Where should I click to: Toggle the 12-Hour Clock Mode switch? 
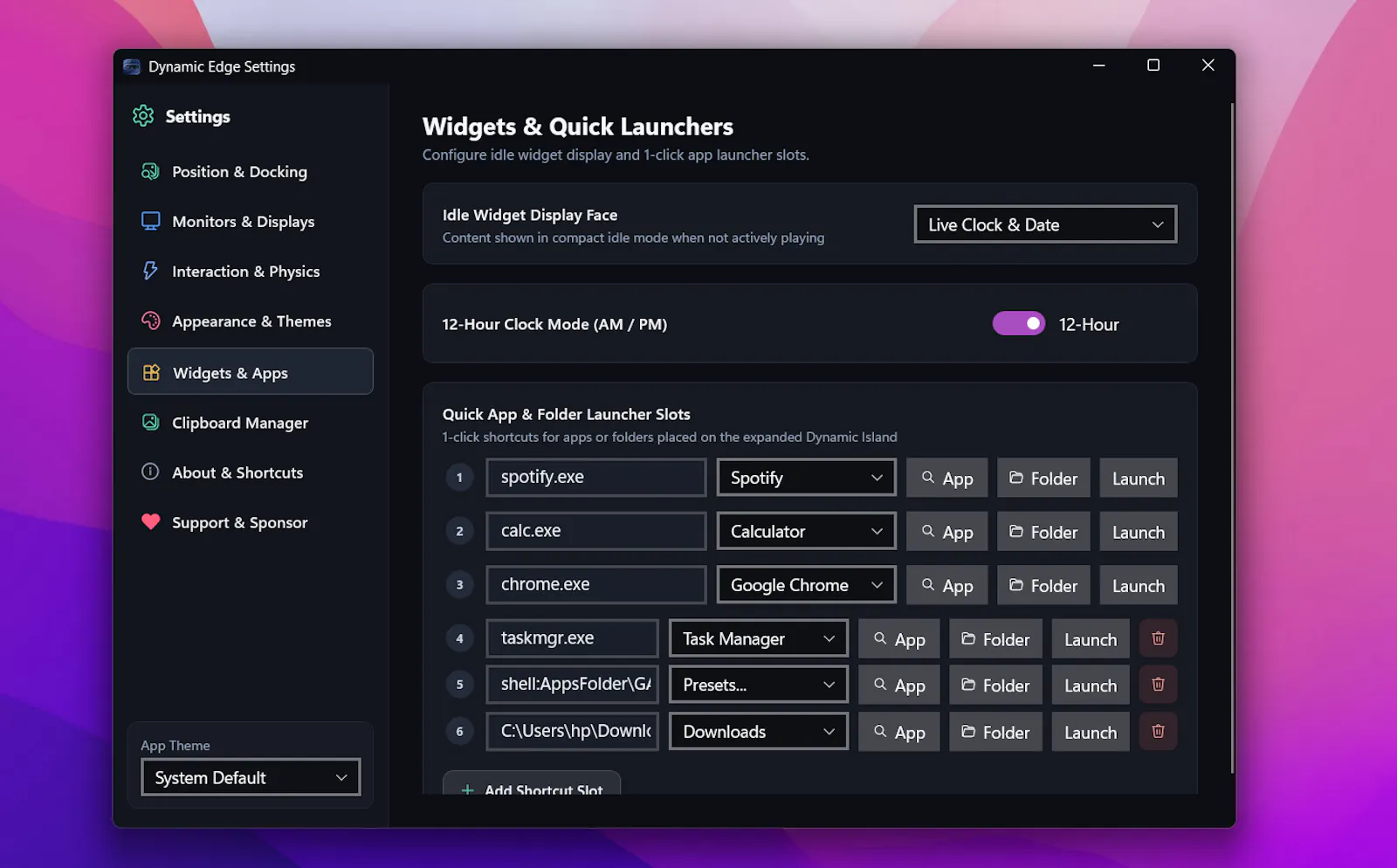[1018, 323]
